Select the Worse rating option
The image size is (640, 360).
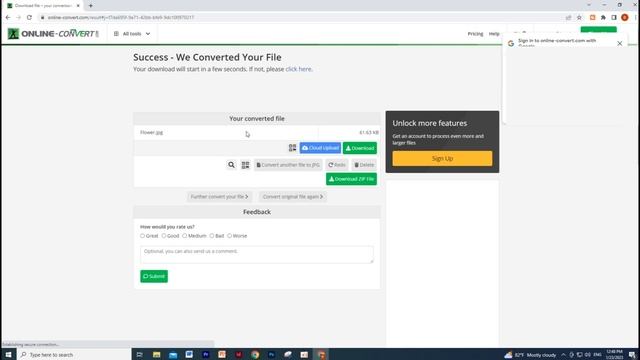(229, 236)
